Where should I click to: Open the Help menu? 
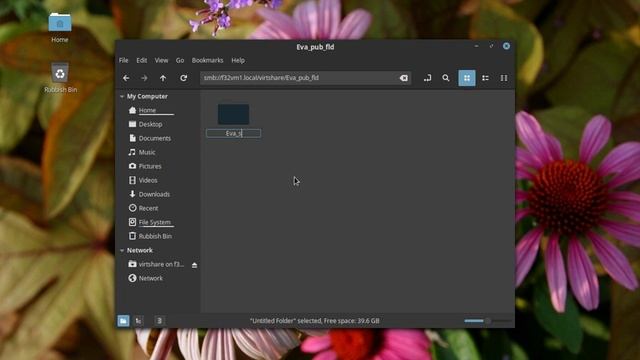[238, 60]
